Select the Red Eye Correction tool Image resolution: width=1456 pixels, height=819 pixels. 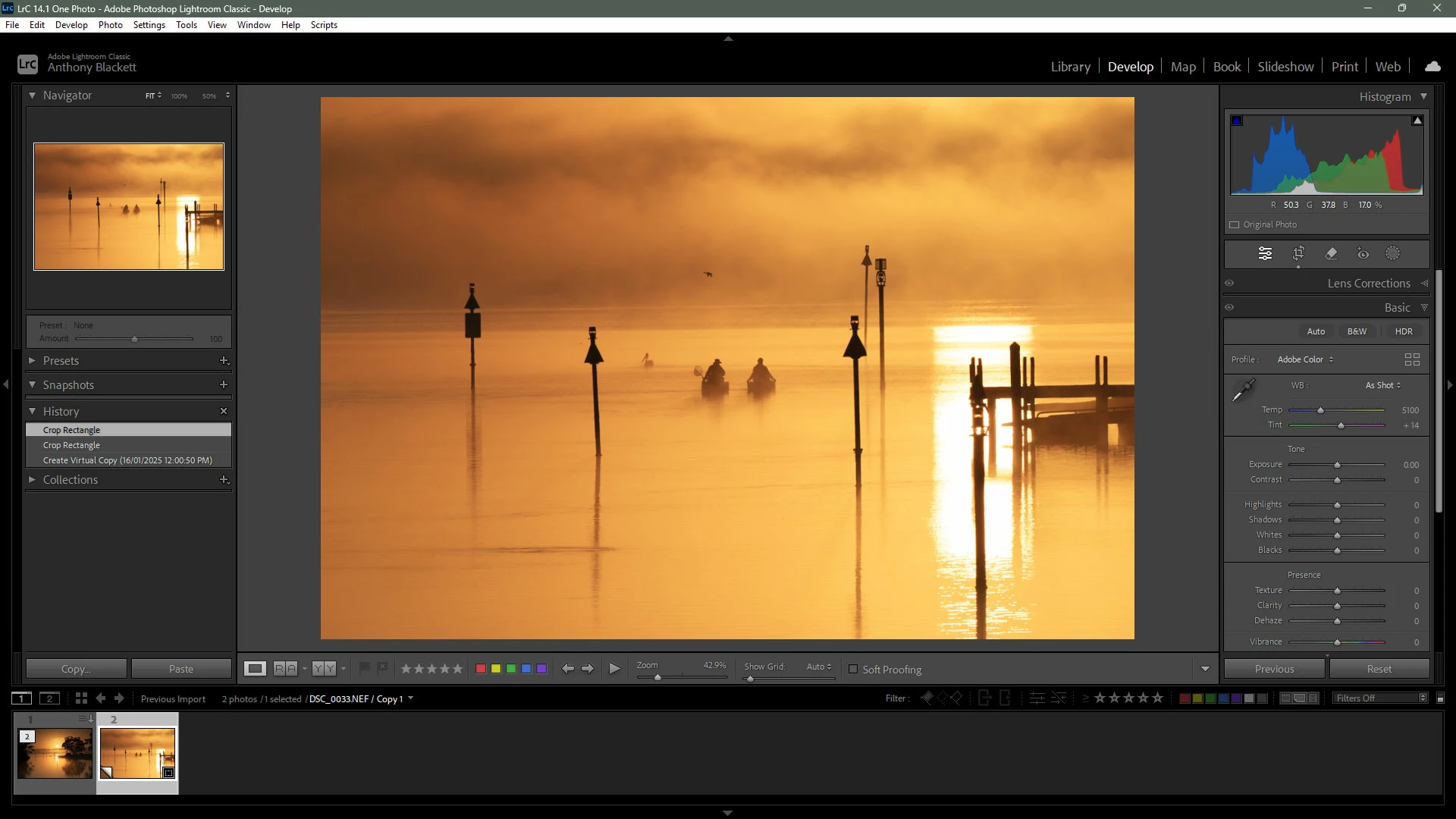[1363, 253]
